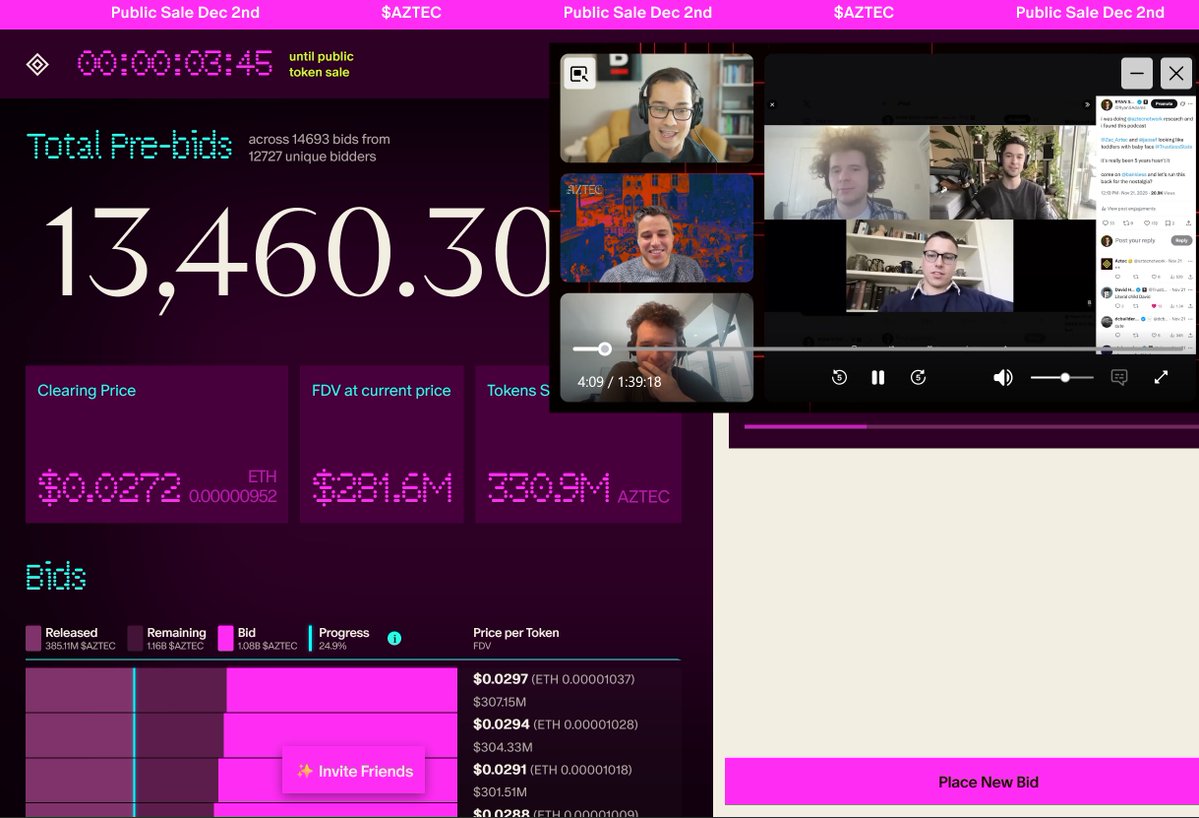Mute the video speaker icon
Screen dimensions: 1199x818
(x=1002, y=378)
